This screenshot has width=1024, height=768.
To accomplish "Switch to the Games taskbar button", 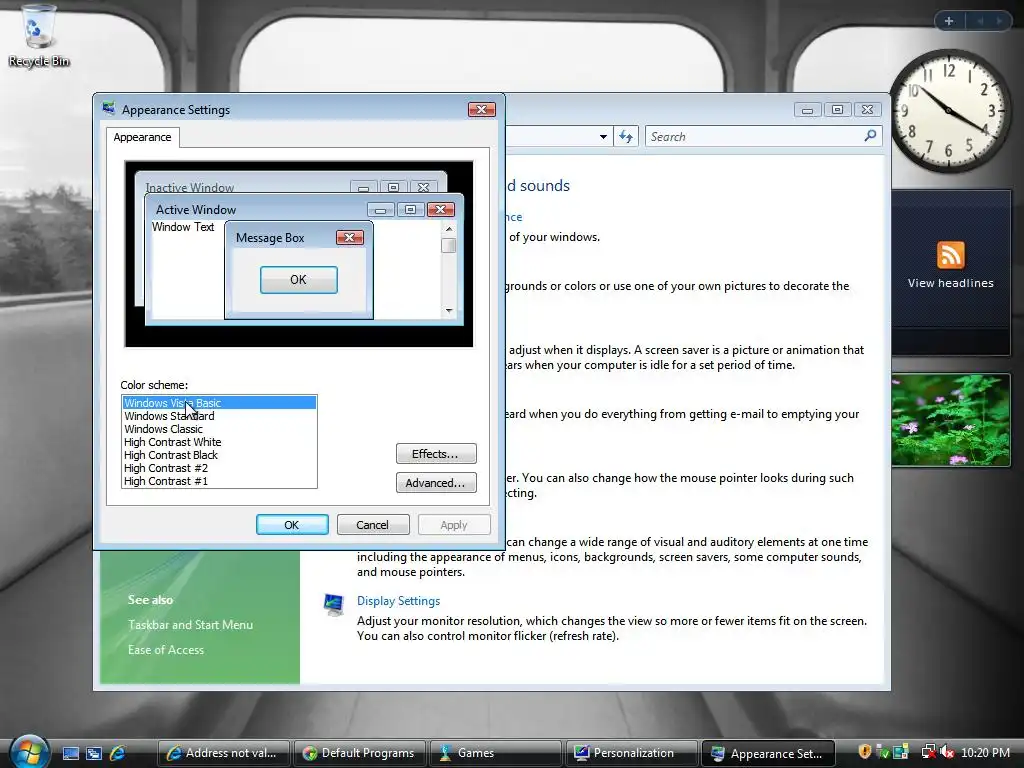I will [496, 753].
